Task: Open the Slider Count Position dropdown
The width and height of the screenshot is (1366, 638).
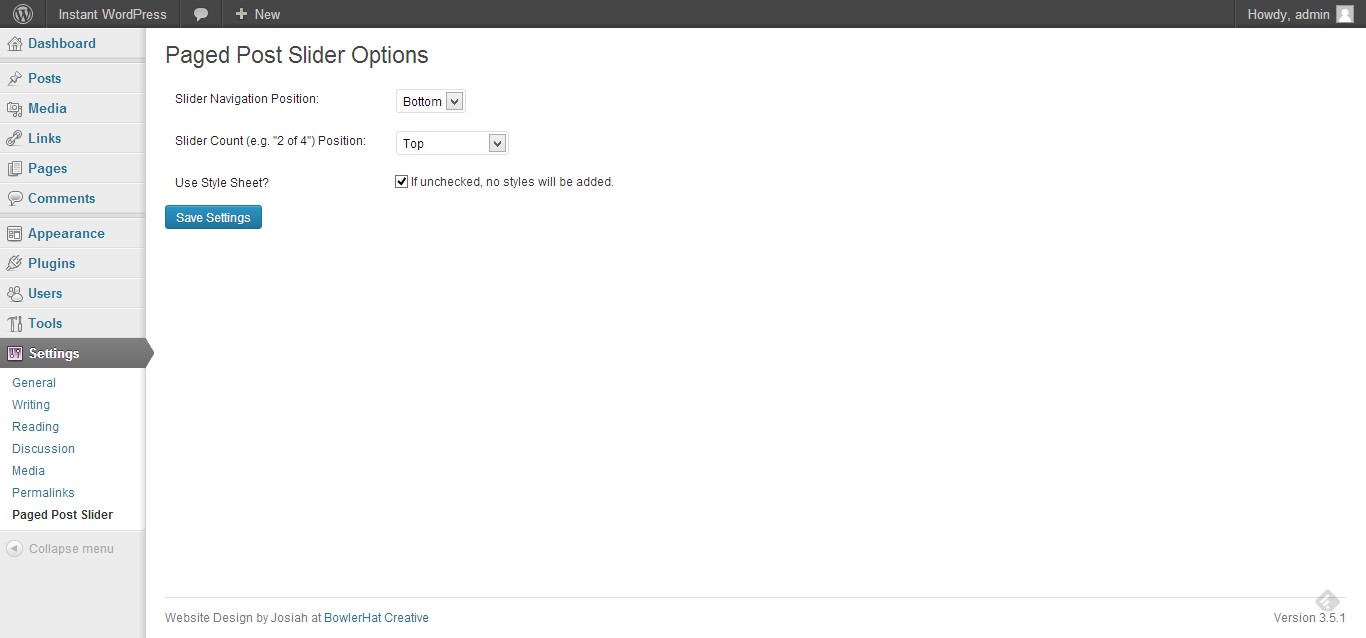Action: [x=452, y=143]
